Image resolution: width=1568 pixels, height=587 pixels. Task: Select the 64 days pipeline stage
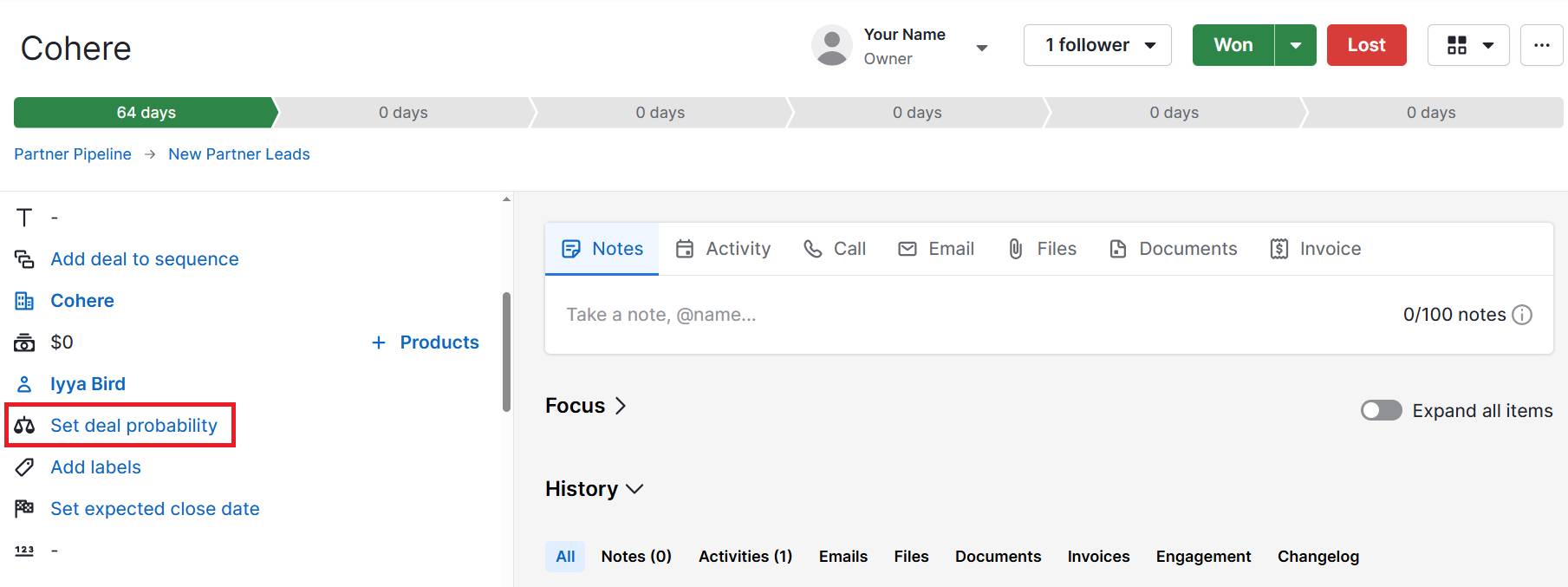[x=146, y=113]
